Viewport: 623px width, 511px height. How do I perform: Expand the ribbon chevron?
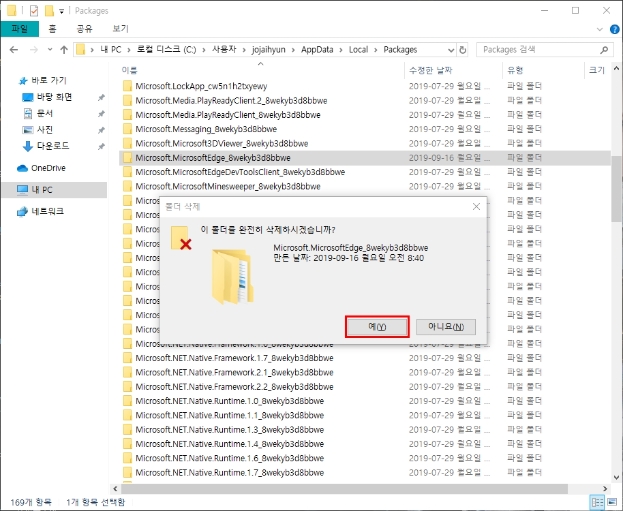click(600, 29)
